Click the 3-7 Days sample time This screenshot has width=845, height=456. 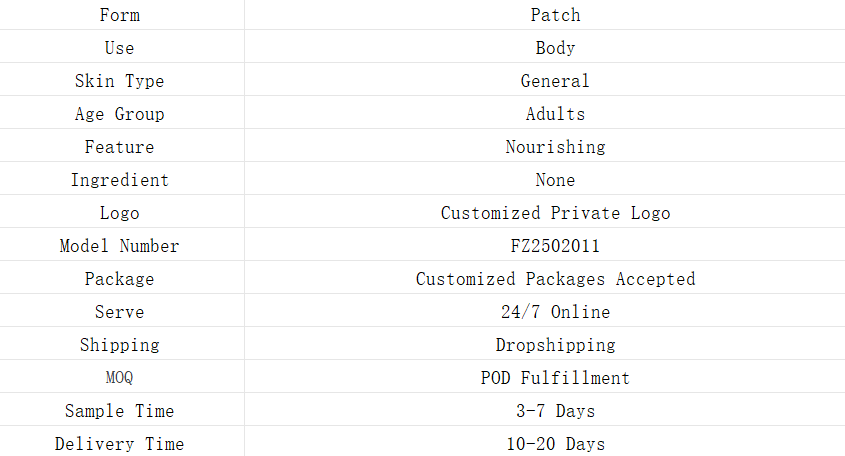pyautogui.click(x=555, y=411)
